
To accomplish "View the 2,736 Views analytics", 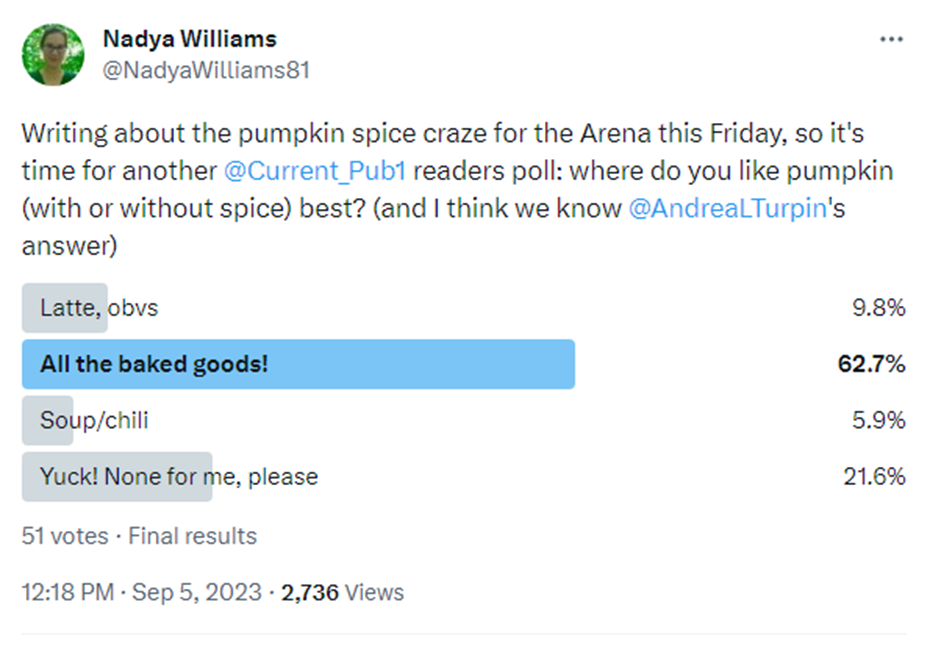I will 342,593.
